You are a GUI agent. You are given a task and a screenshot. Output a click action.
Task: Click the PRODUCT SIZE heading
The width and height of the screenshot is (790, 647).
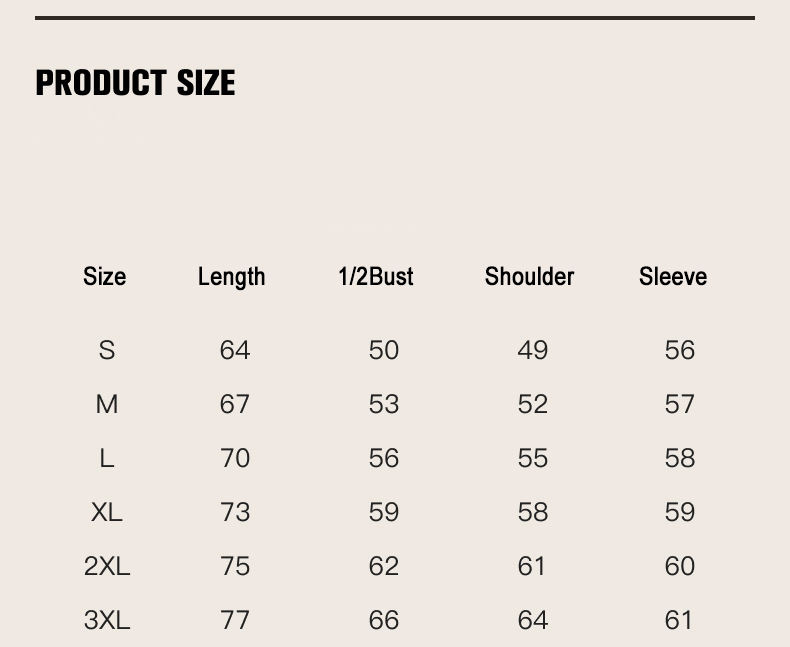coord(135,83)
